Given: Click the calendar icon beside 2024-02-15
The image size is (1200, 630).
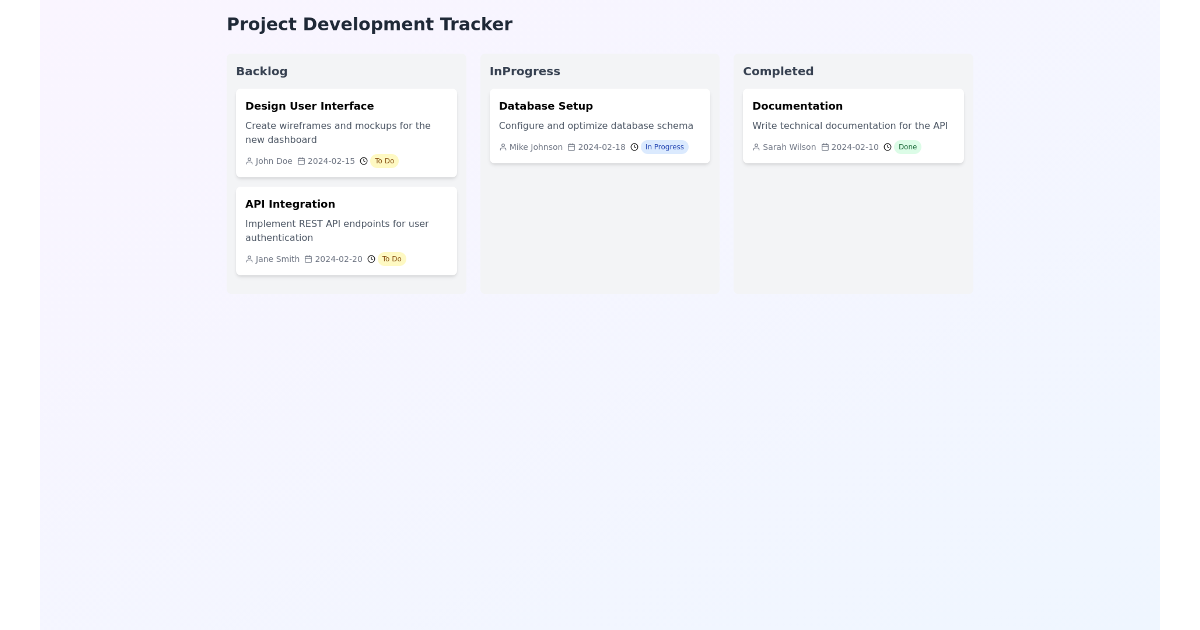Looking at the screenshot, I should coord(300,160).
